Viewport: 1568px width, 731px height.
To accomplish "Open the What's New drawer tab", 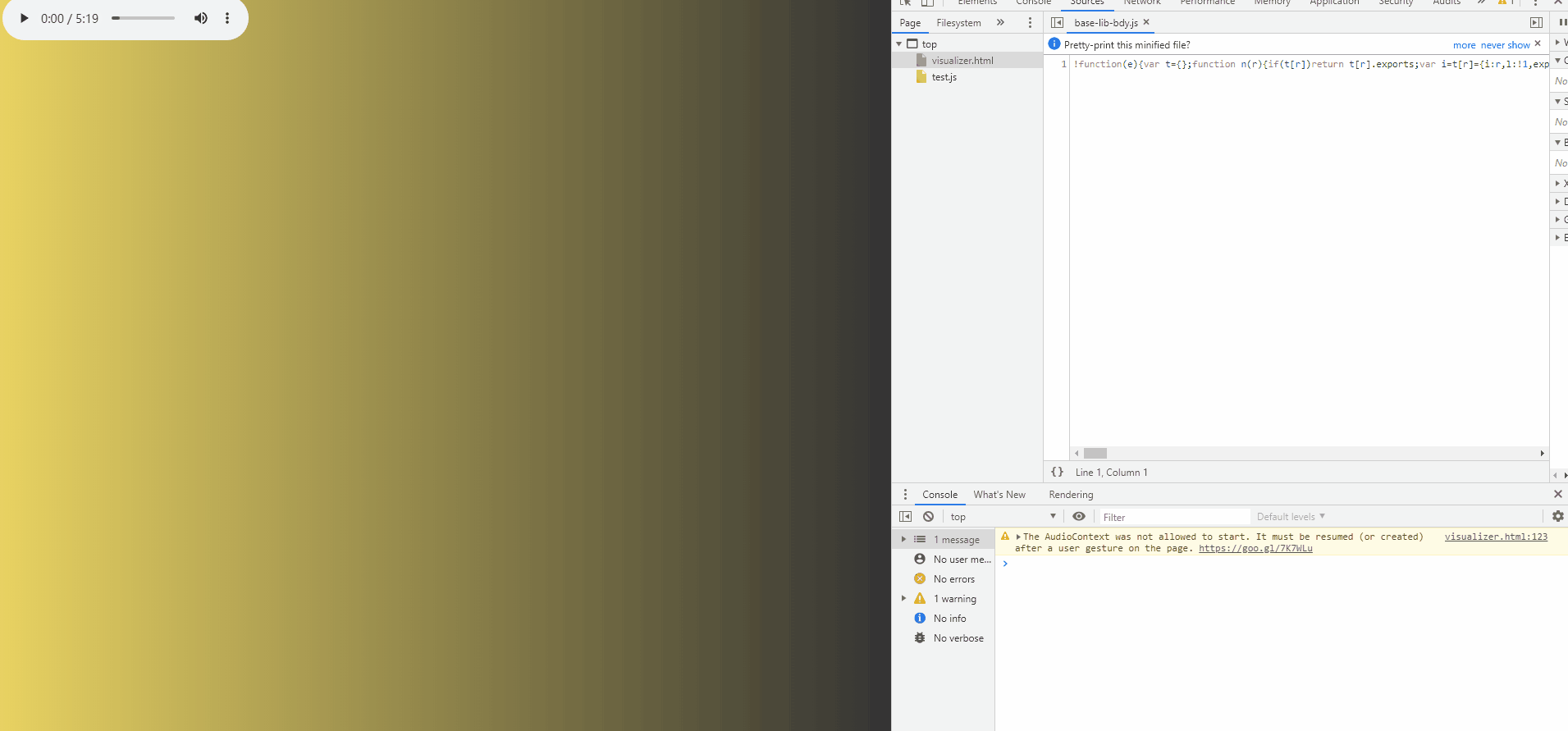I will 999,495.
